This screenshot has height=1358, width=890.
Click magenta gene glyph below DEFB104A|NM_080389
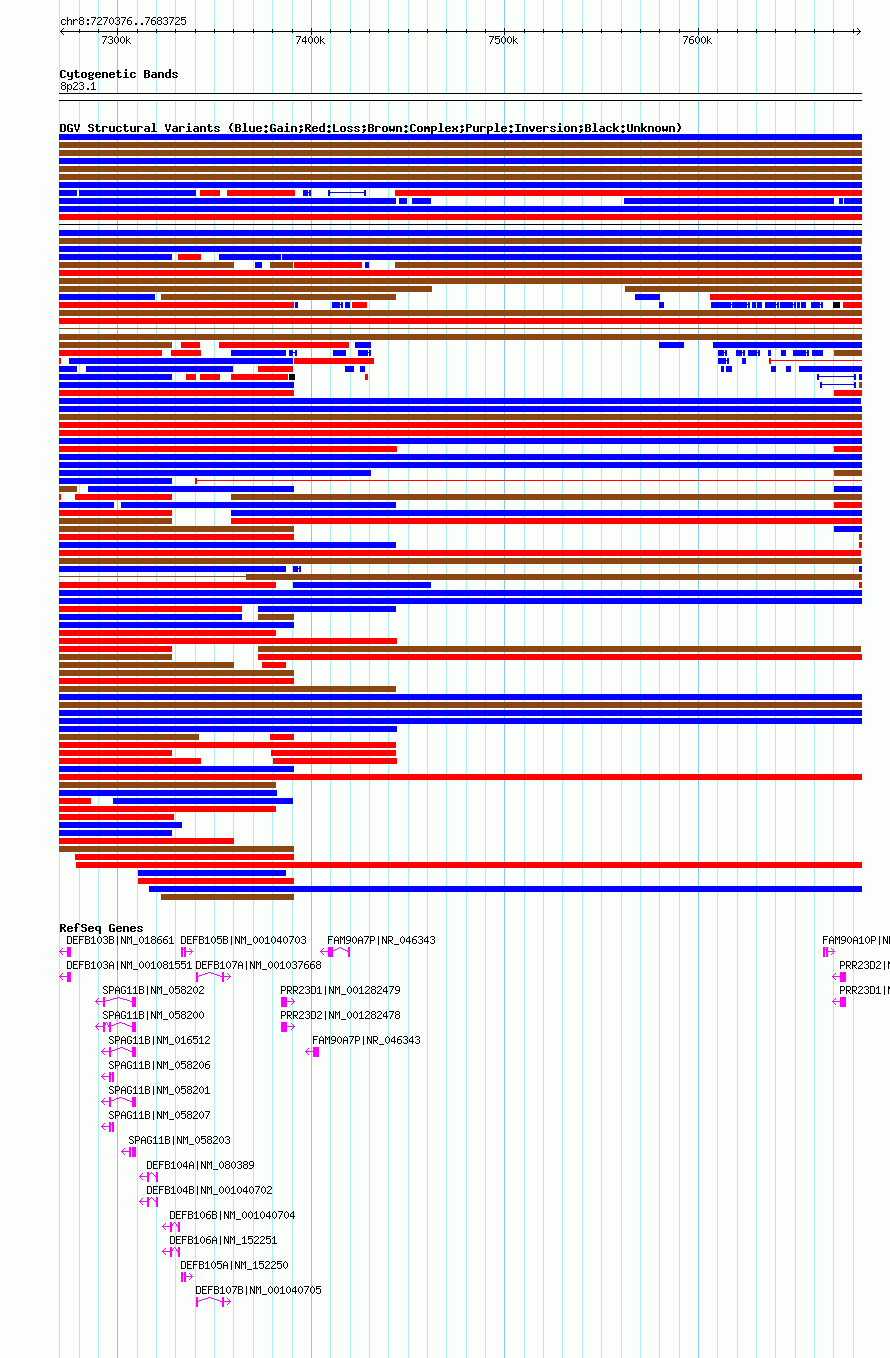coord(148,1177)
